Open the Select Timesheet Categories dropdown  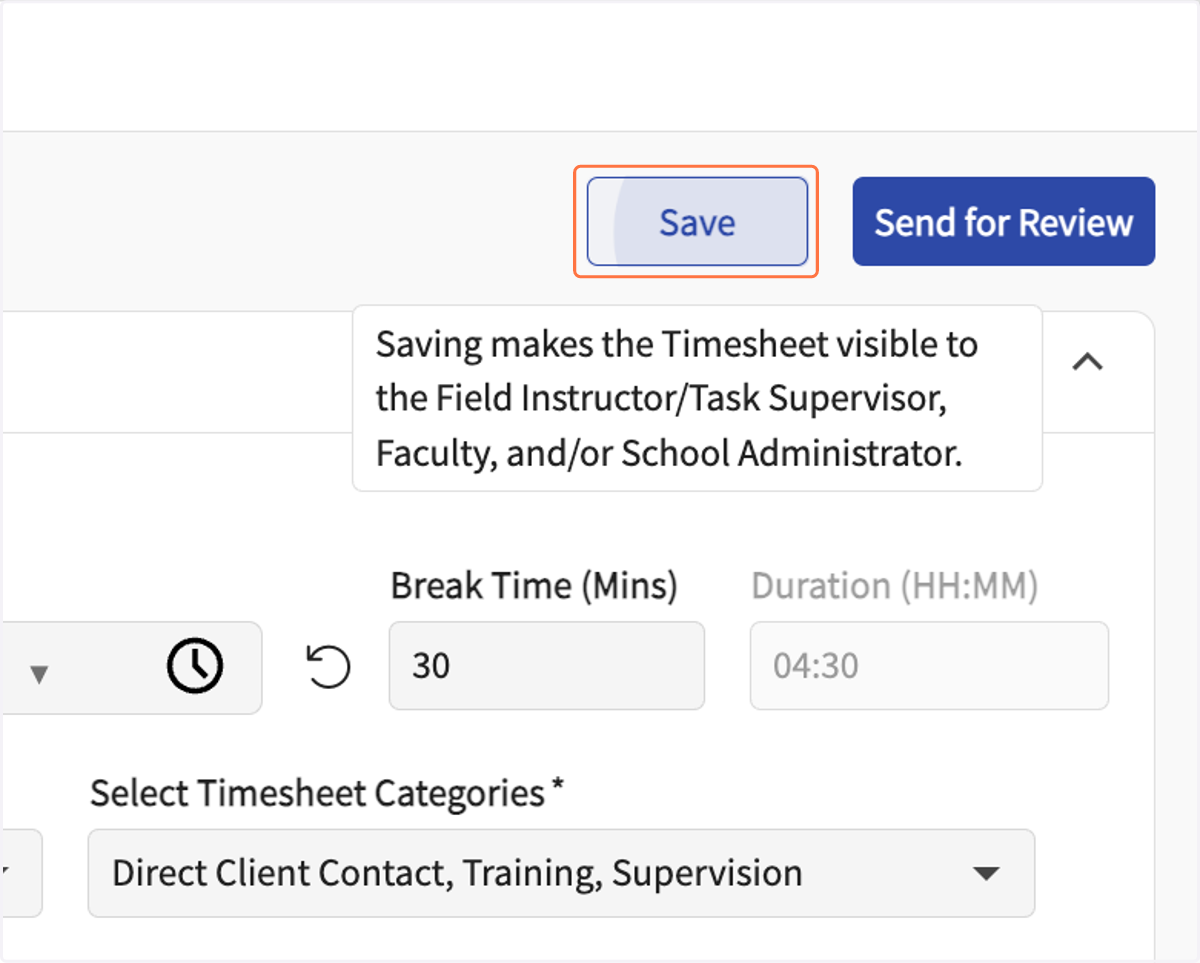[561, 873]
